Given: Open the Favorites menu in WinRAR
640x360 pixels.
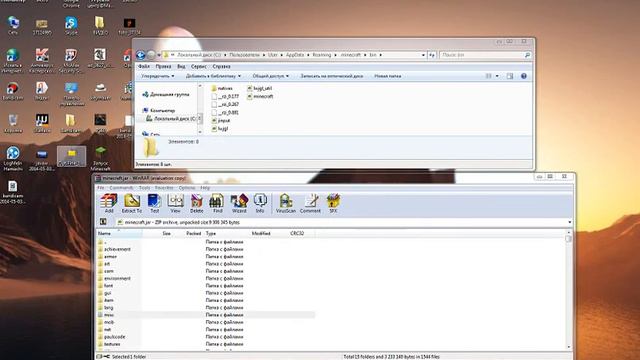Looking at the screenshot, I should pos(164,188).
